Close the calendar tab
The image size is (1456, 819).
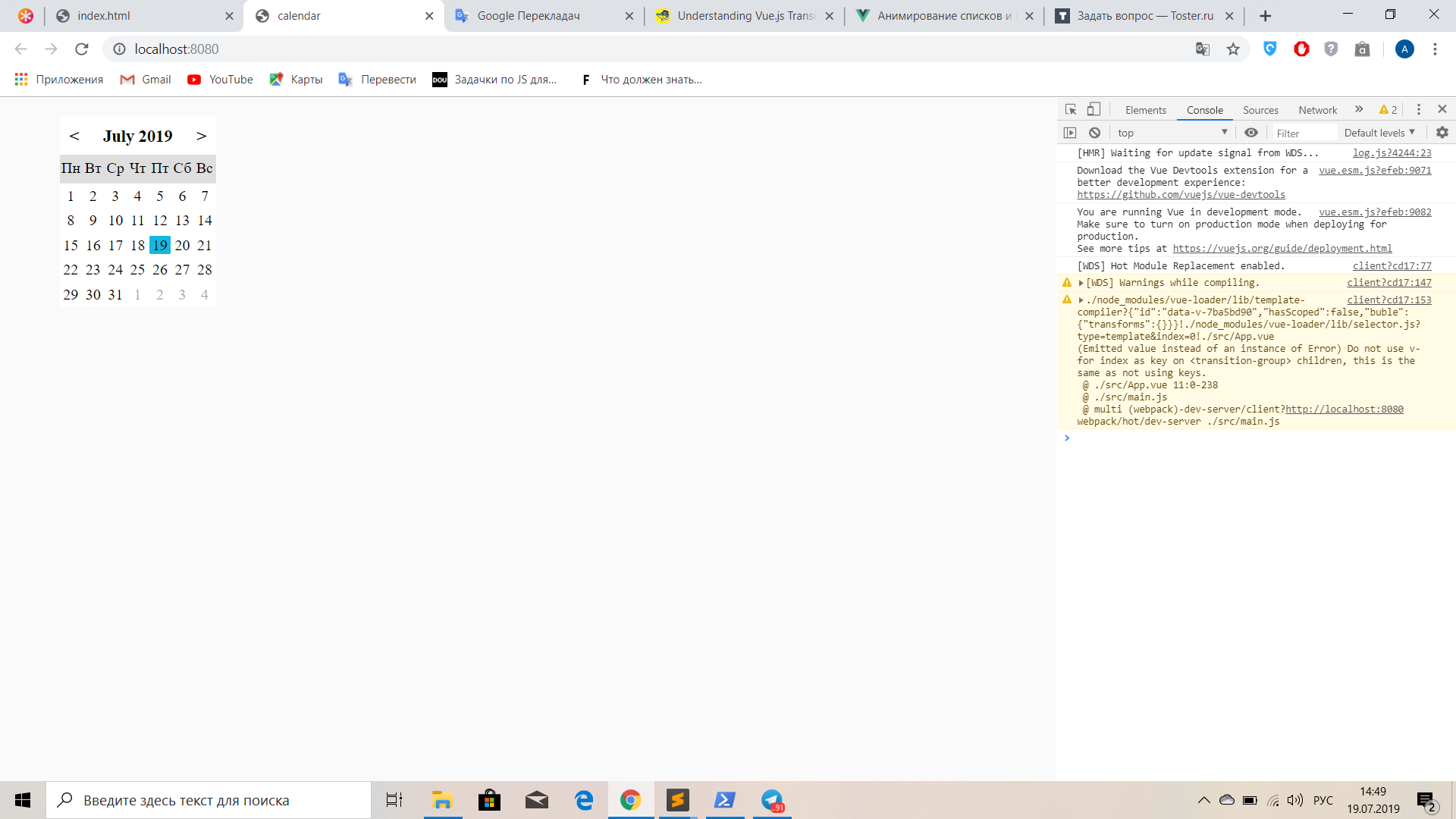(x=429, y=16)
